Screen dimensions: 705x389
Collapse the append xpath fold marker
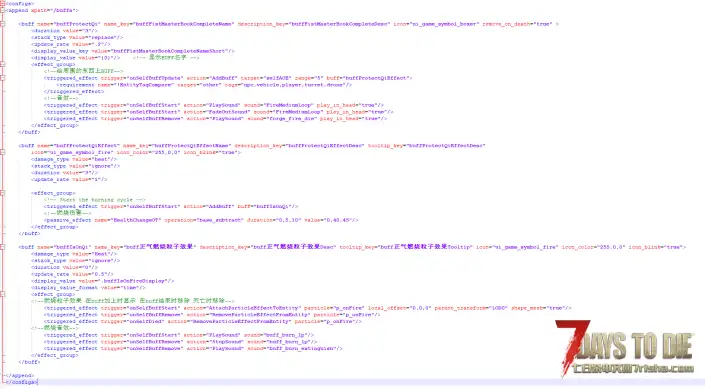click(3, 10)
